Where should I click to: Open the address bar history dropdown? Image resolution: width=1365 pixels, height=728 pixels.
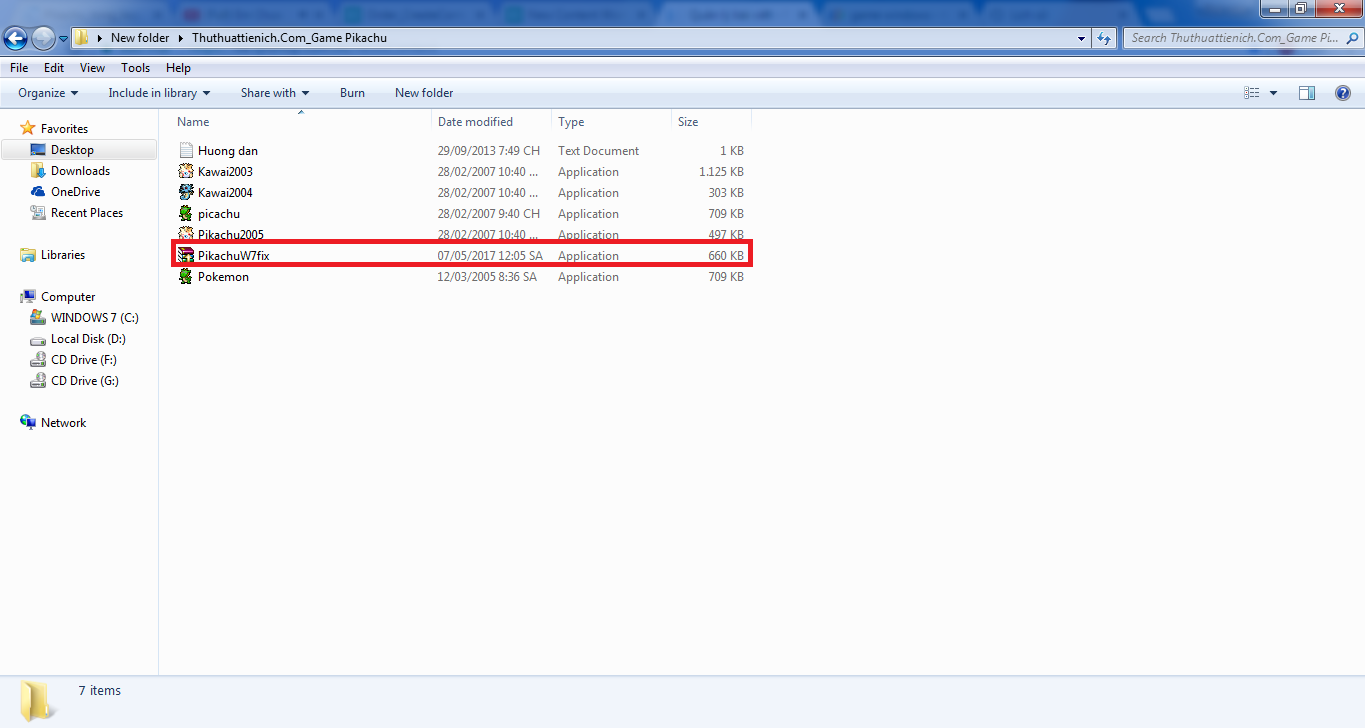(1081, 38)
